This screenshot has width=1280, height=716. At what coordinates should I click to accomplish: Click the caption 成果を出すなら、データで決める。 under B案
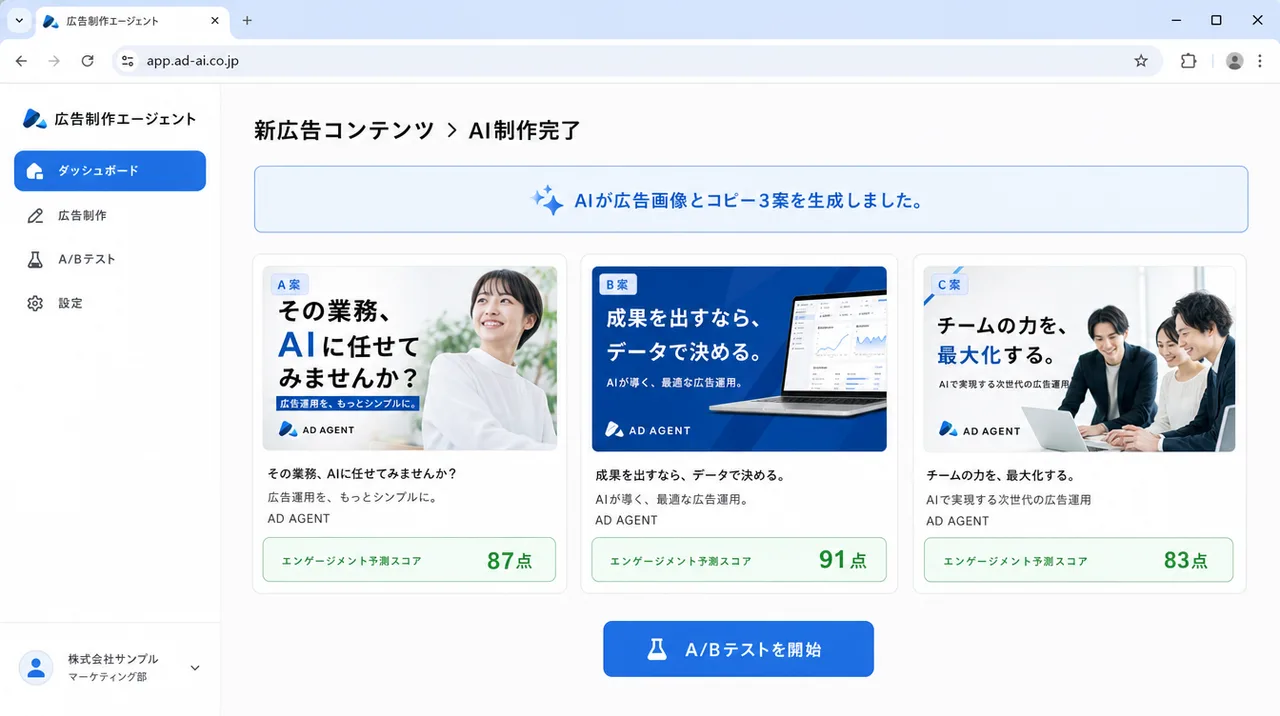(691, 475)
